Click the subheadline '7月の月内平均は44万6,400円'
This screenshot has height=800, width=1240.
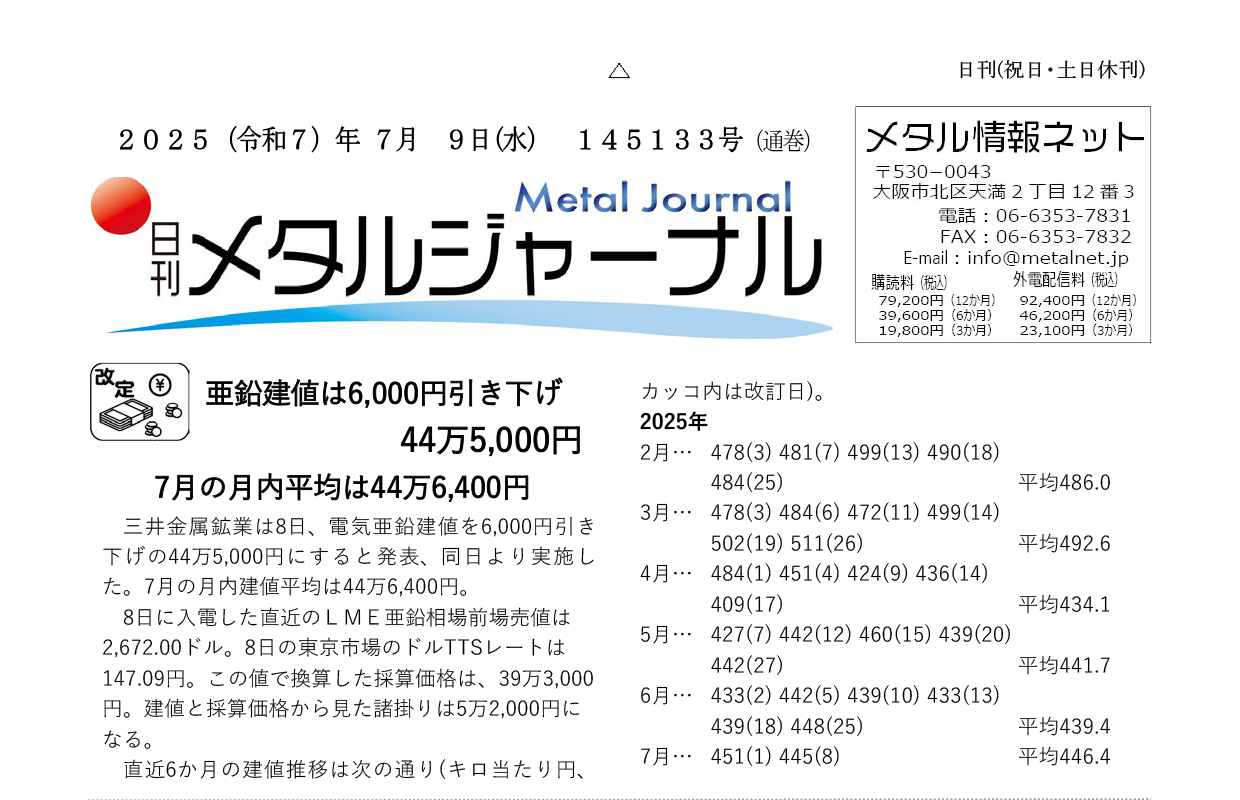click(x=342, y=488)
